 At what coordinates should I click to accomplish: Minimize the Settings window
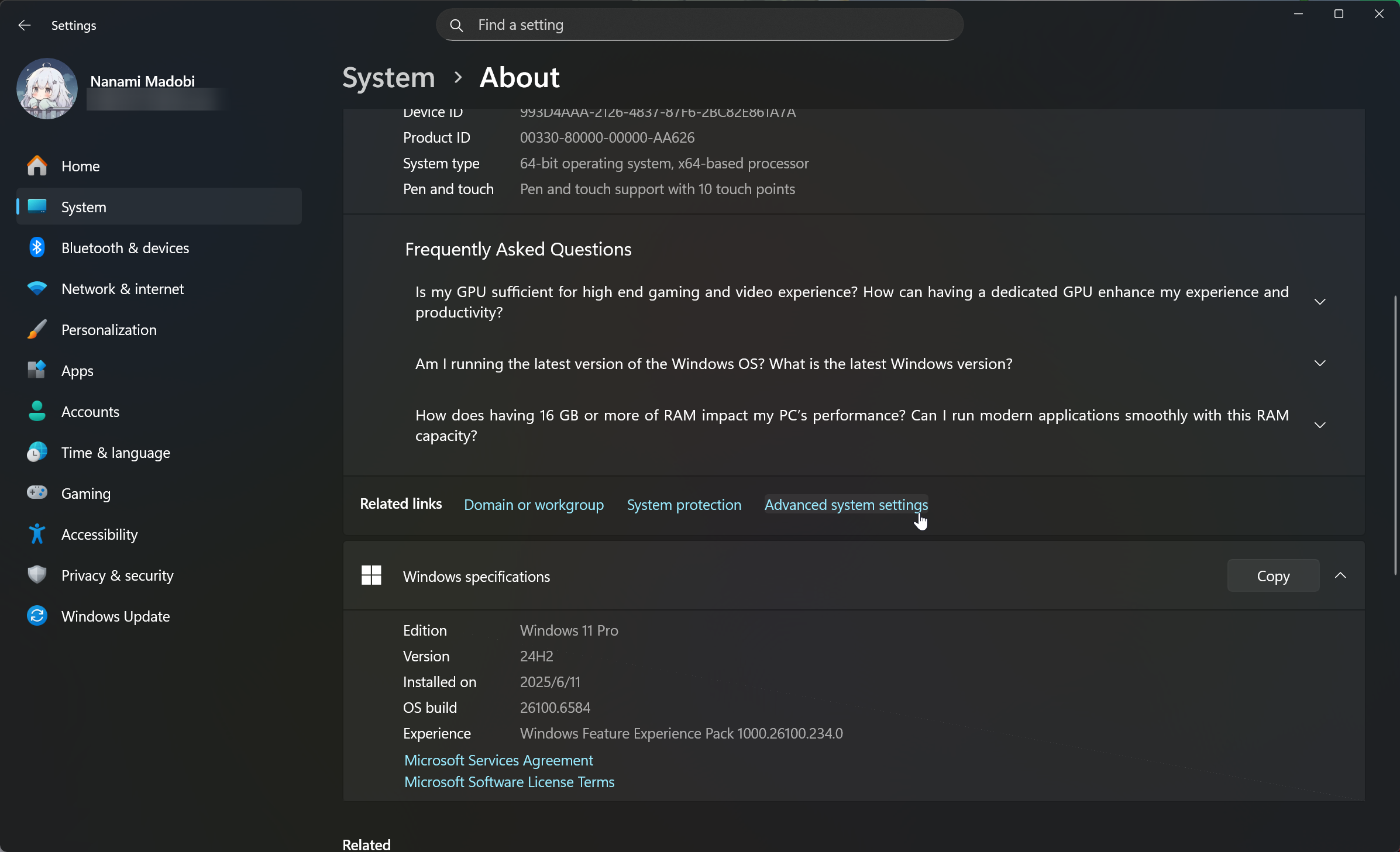1298,13
